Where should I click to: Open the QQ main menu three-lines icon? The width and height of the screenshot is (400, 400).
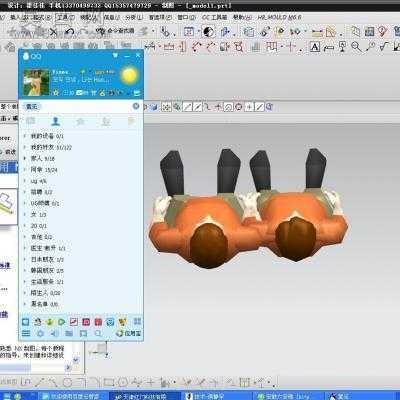click(26, 333)
